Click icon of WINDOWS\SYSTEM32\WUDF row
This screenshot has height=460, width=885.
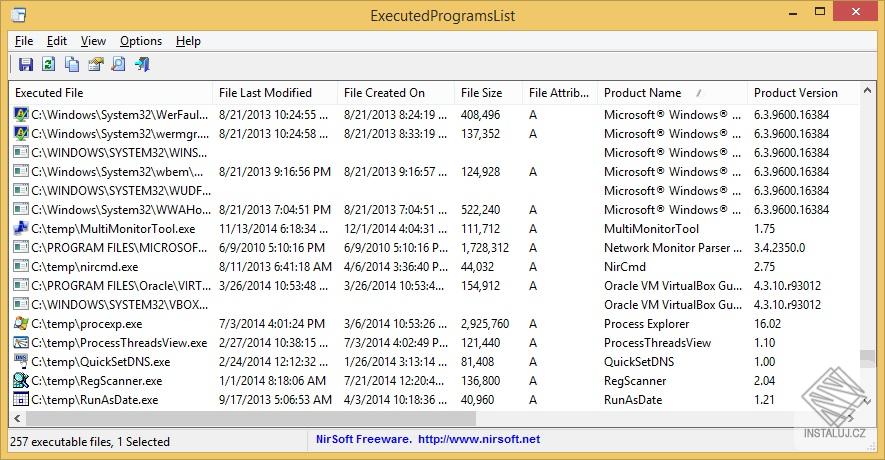(21, 191)
